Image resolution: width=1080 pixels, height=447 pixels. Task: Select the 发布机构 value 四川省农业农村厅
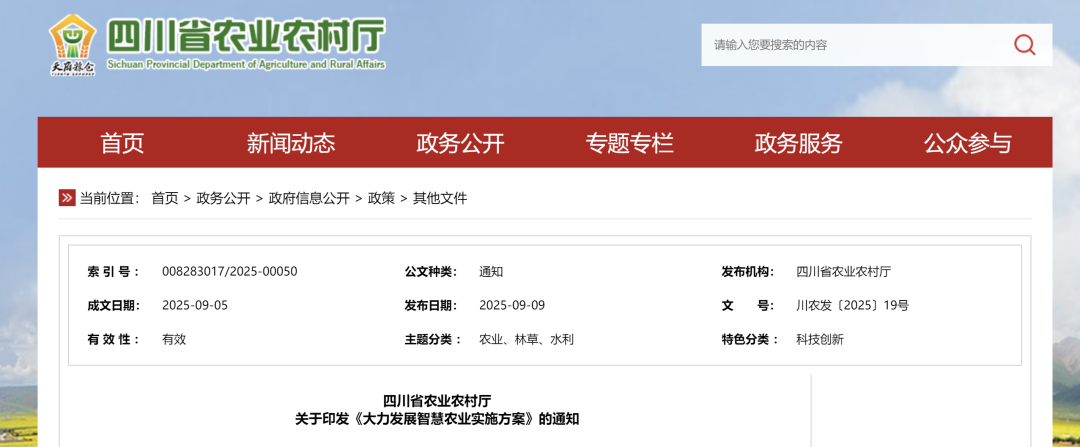click(844, 271)
